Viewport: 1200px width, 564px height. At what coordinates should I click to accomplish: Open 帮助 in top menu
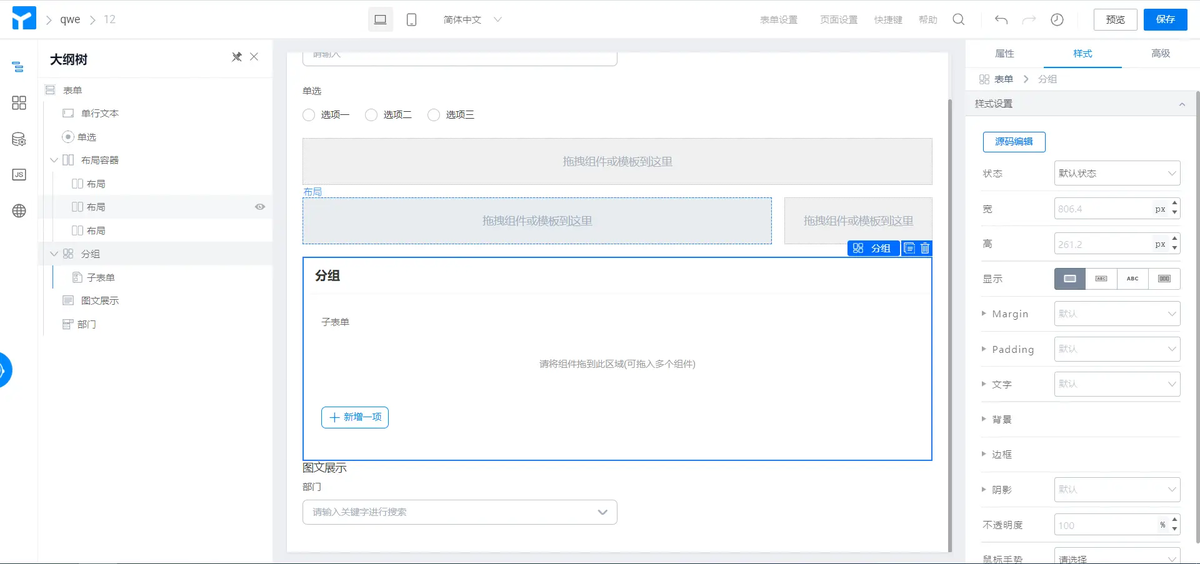(x=928, y=20)
